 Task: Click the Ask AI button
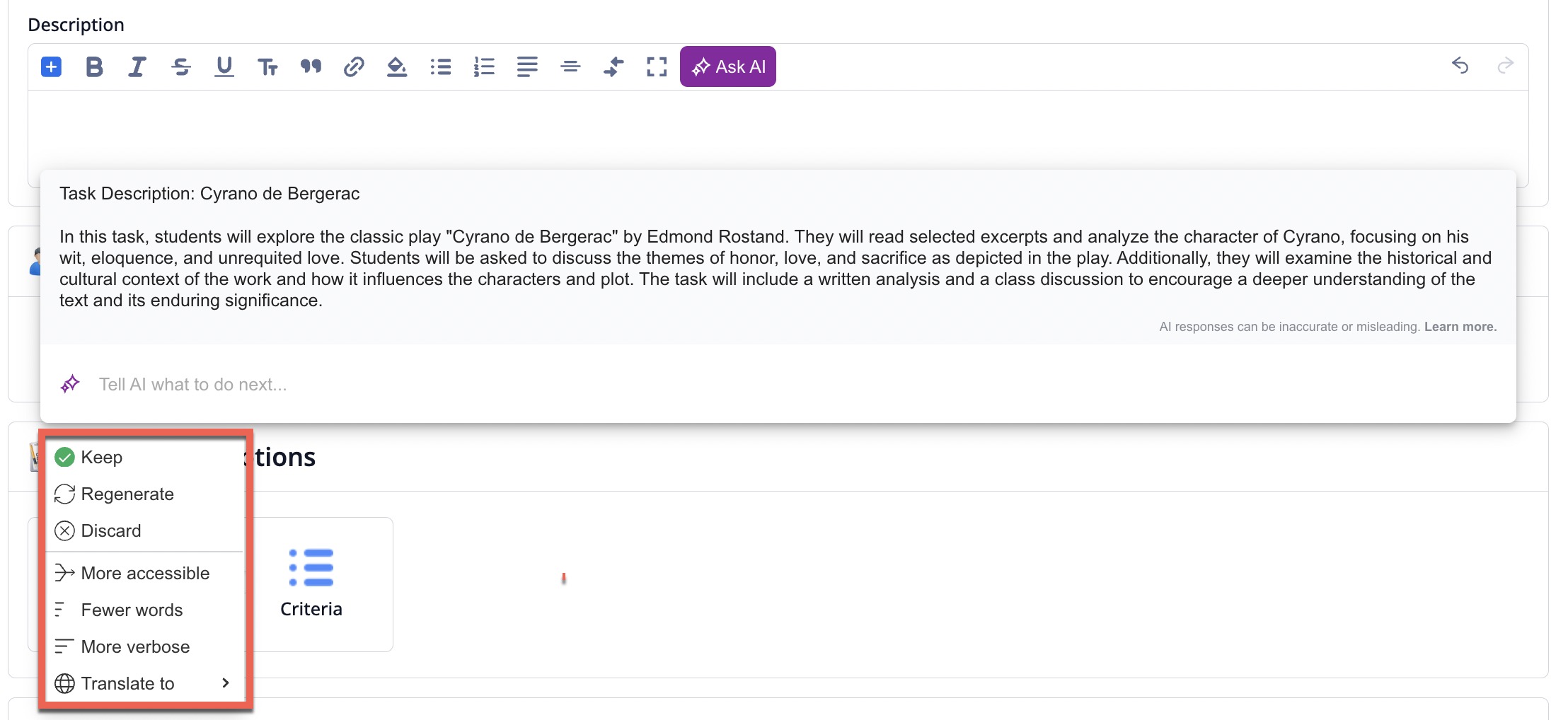click(x=727, y=66)
